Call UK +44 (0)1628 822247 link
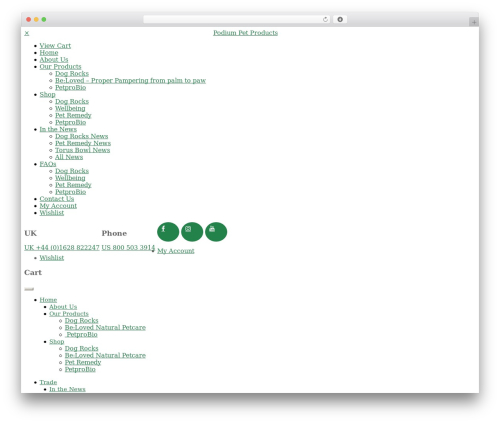The image size is (500, 423). [62, 248]
